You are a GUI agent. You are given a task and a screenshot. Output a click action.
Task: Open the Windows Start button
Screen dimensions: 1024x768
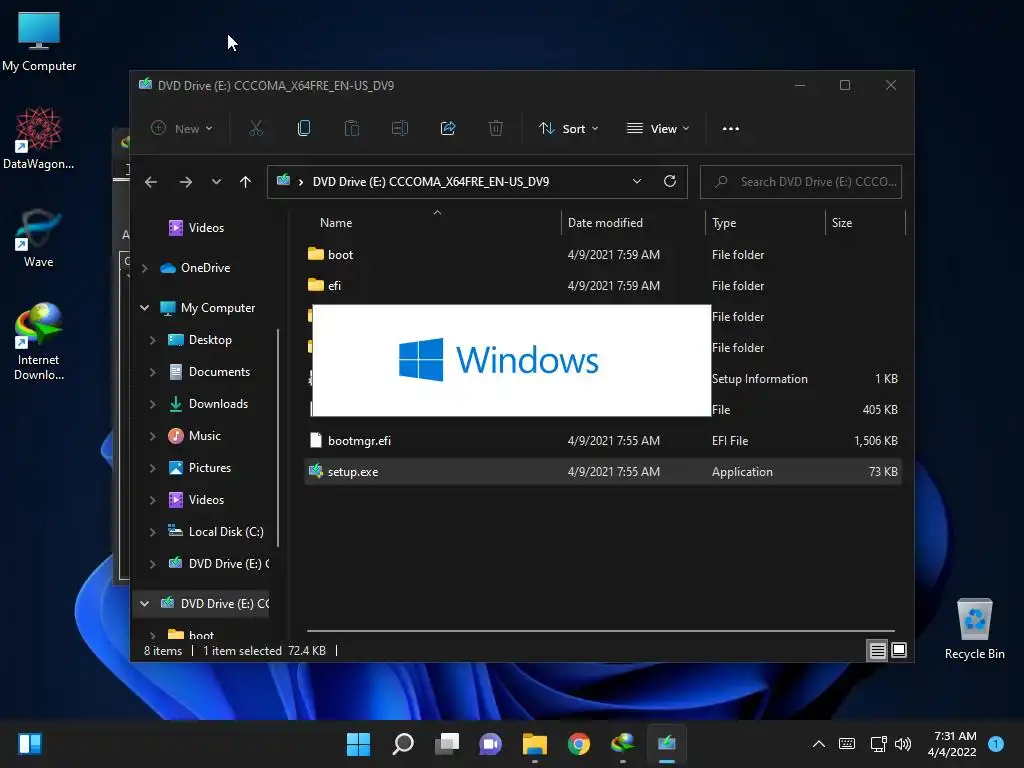tap(359, 744)
